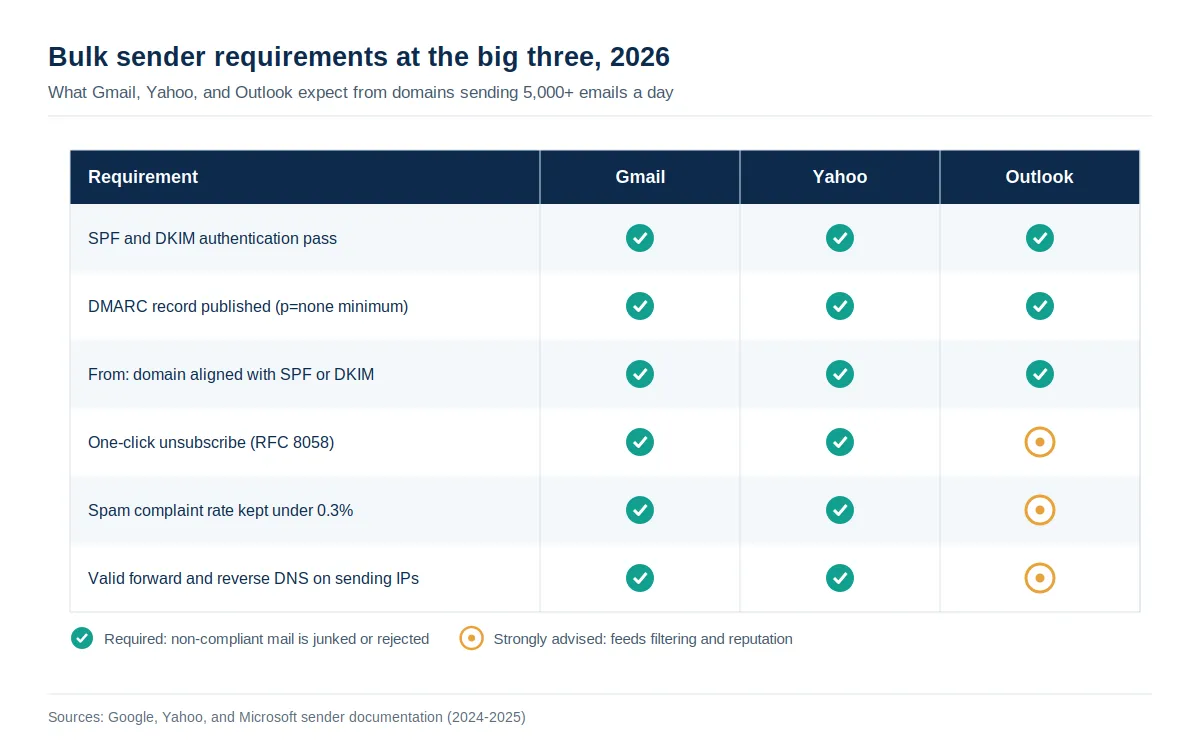
Task: Click Yahoo checkmark for From: domain alignment
Action: point(840,374)
